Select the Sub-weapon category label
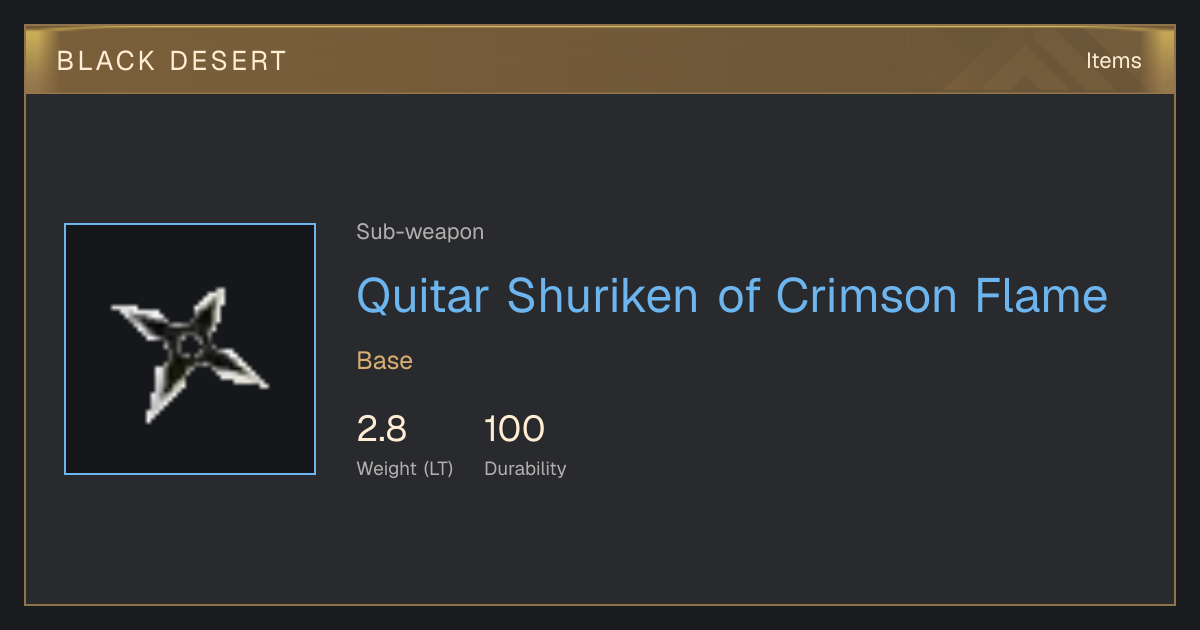Screen dimensions: 1200x630 [420, 232]
